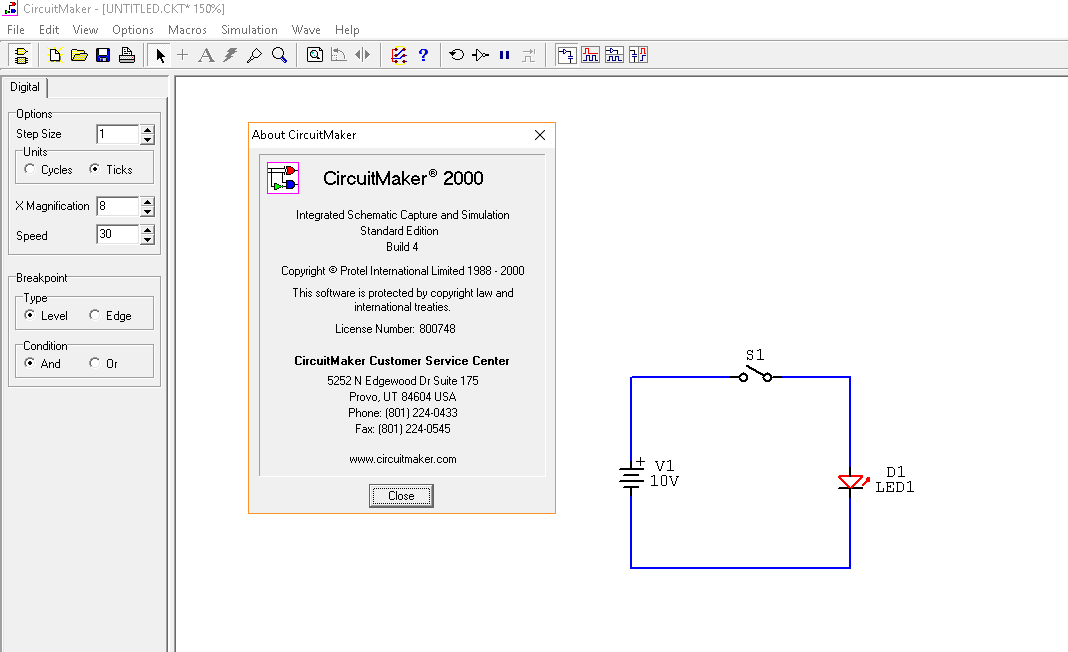Toggle analog/digital simulation mode icon
This screenshot has height=652, width=1068.
(399, 55)
